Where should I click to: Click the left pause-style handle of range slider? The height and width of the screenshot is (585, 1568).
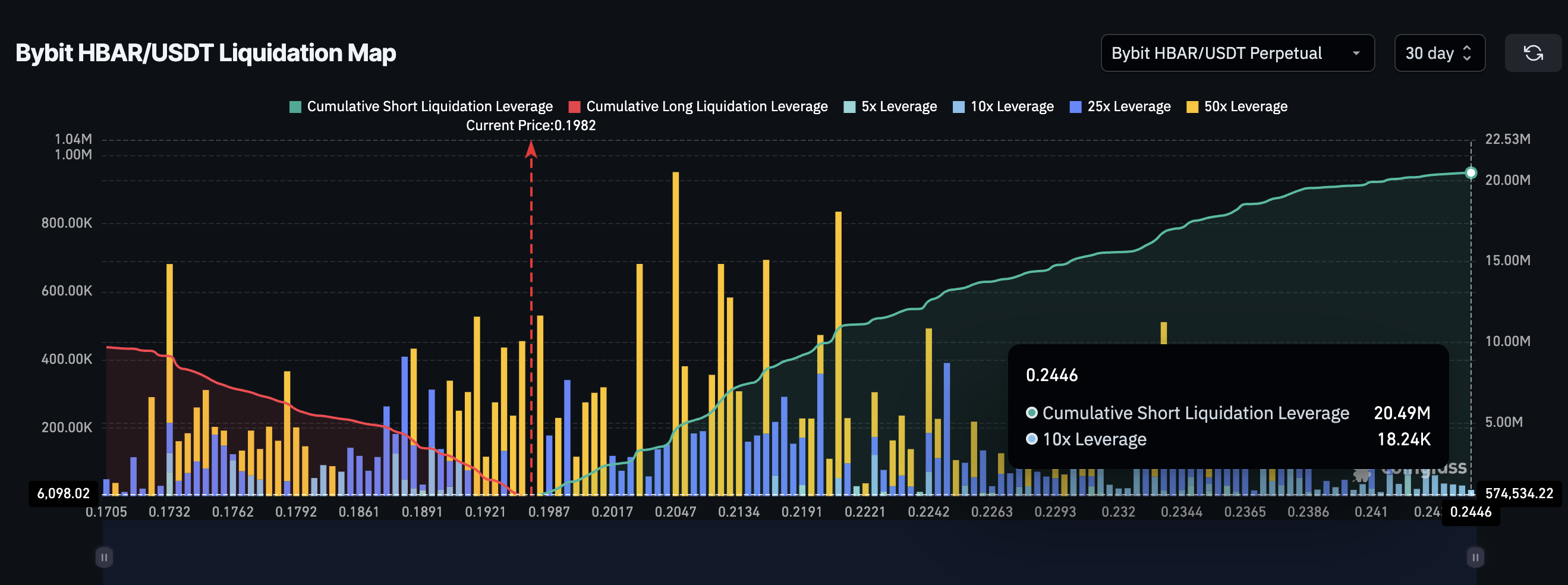tap(104, 557)
